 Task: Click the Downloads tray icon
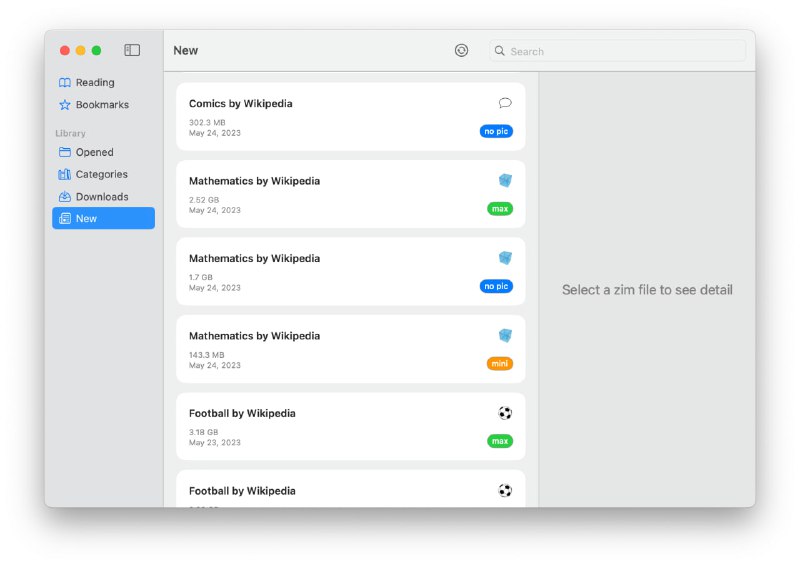pyautogui.click(x=65, y=197)
